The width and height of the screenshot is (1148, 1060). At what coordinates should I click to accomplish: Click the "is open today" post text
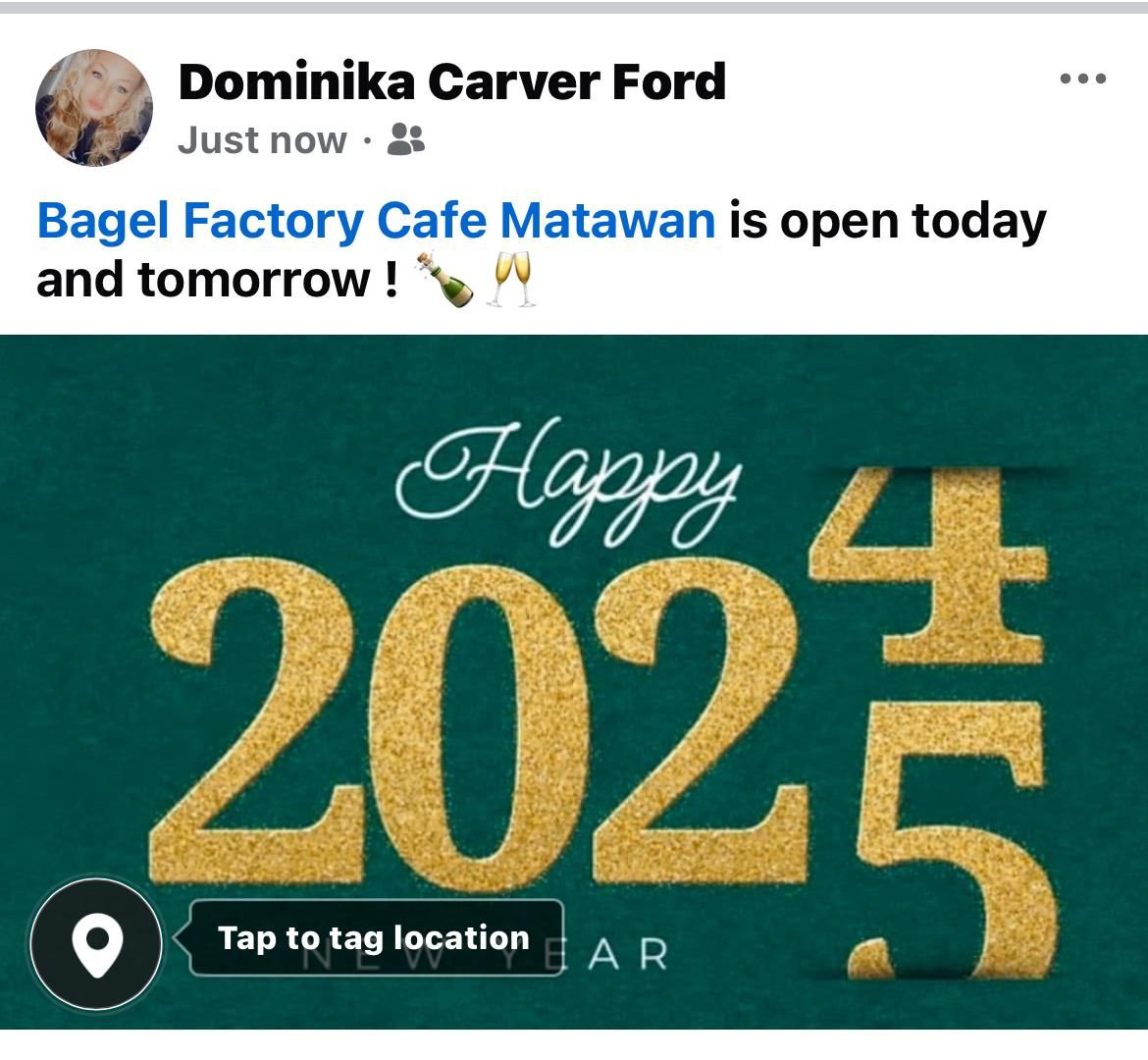[887, 221]
